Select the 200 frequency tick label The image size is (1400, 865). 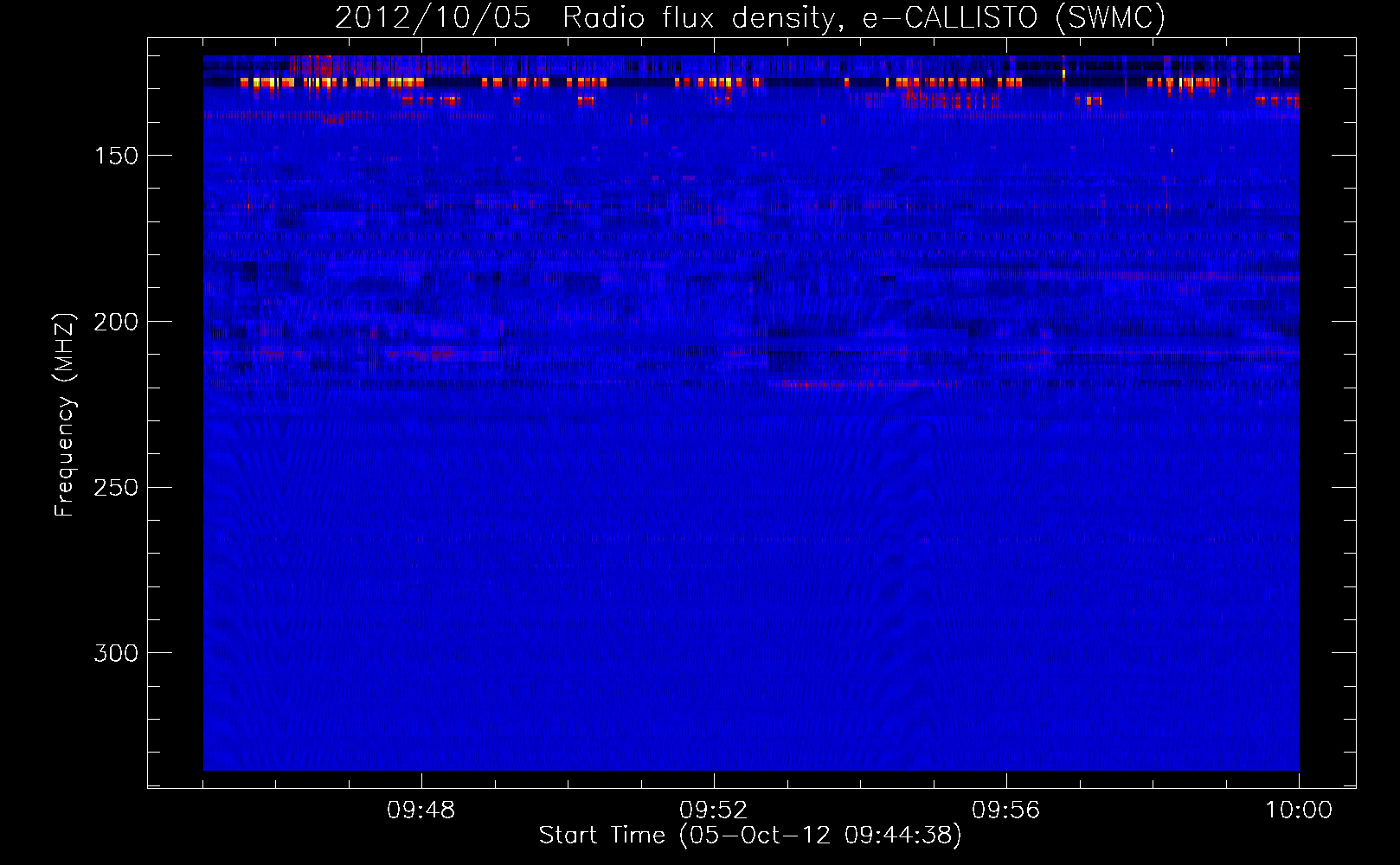(116, 322)
